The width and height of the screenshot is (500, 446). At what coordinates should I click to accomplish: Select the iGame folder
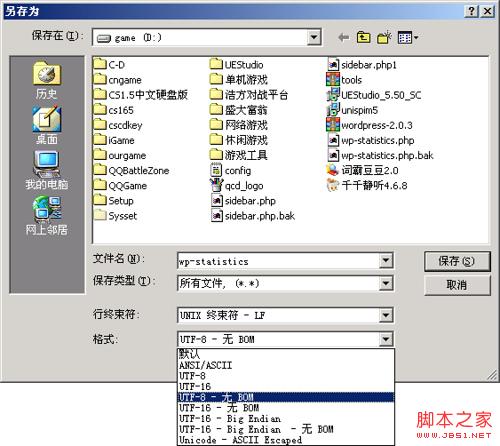coord(114,140)
